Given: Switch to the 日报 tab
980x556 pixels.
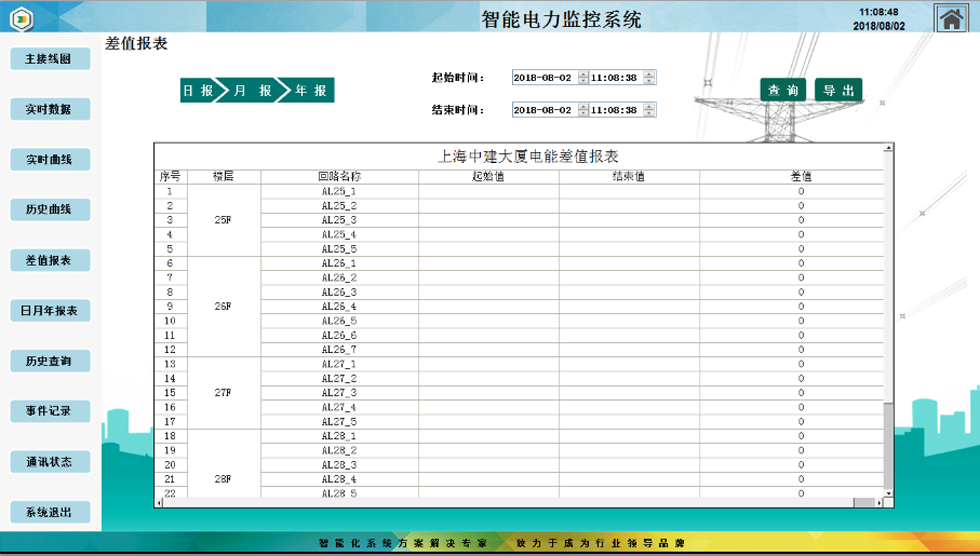Looking at the screenshot, I should [198, 91].
